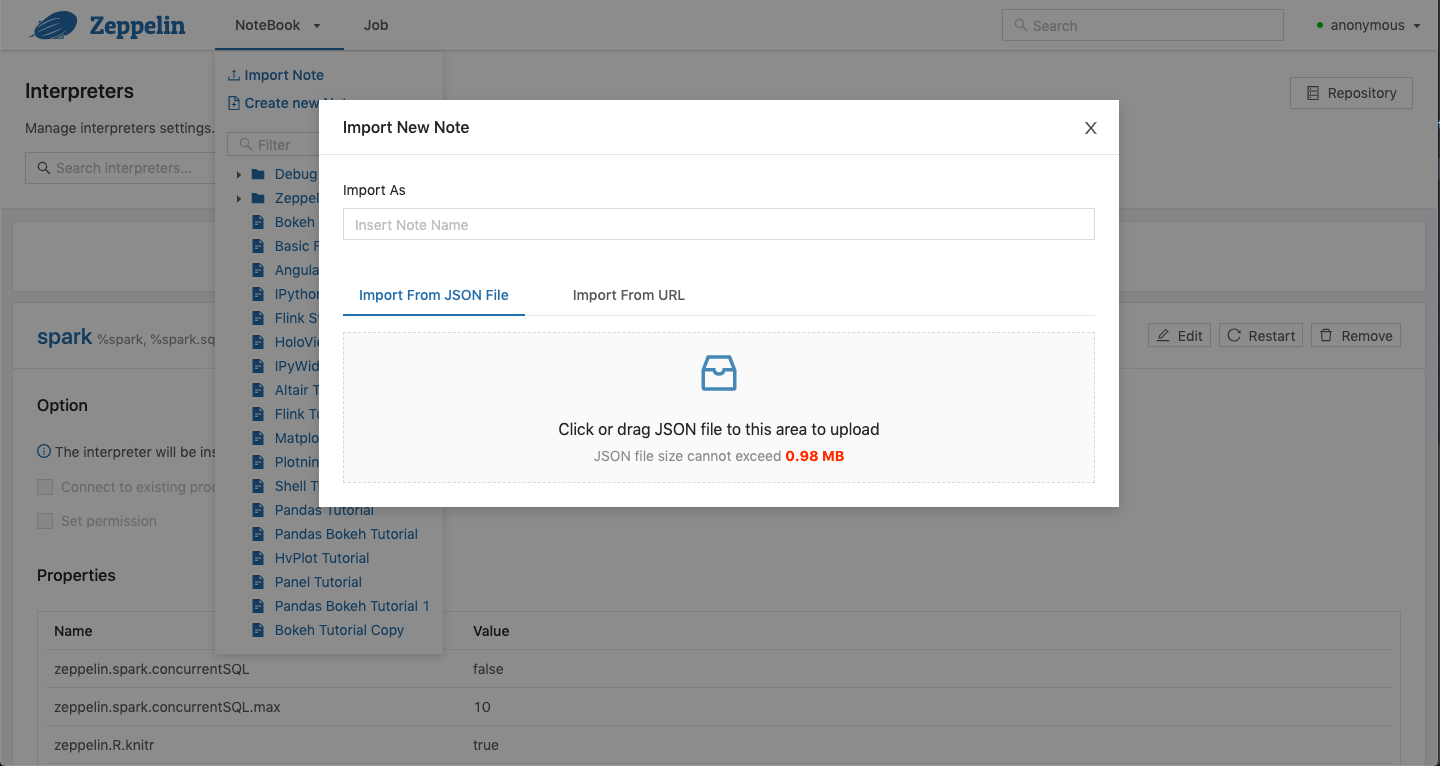The image size is (1440, 766).
Task: Open the NoteBook dropdown menu
Action: (x=279, y=25)
